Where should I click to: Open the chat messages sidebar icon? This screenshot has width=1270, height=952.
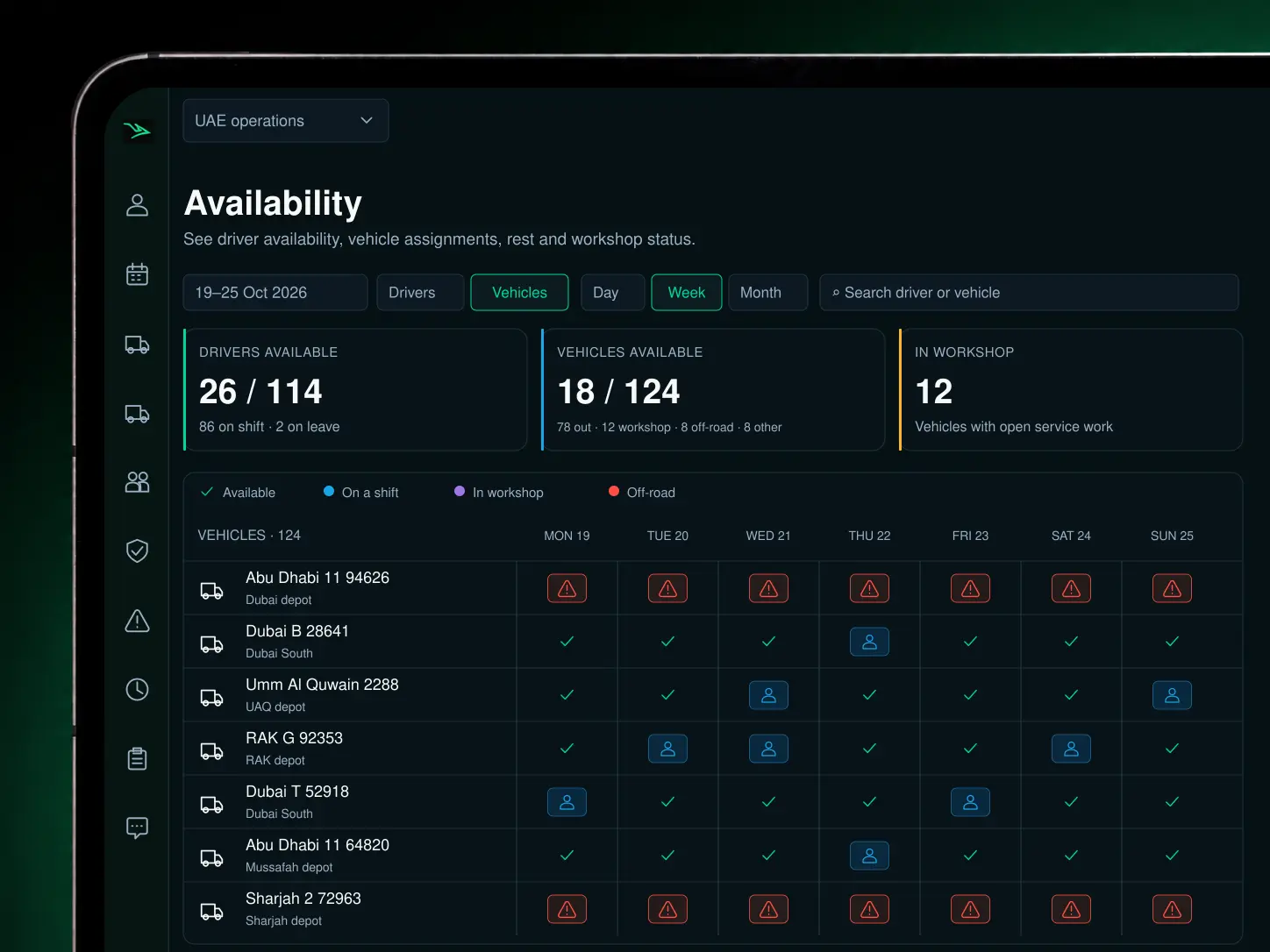click(x=137, y=828)
